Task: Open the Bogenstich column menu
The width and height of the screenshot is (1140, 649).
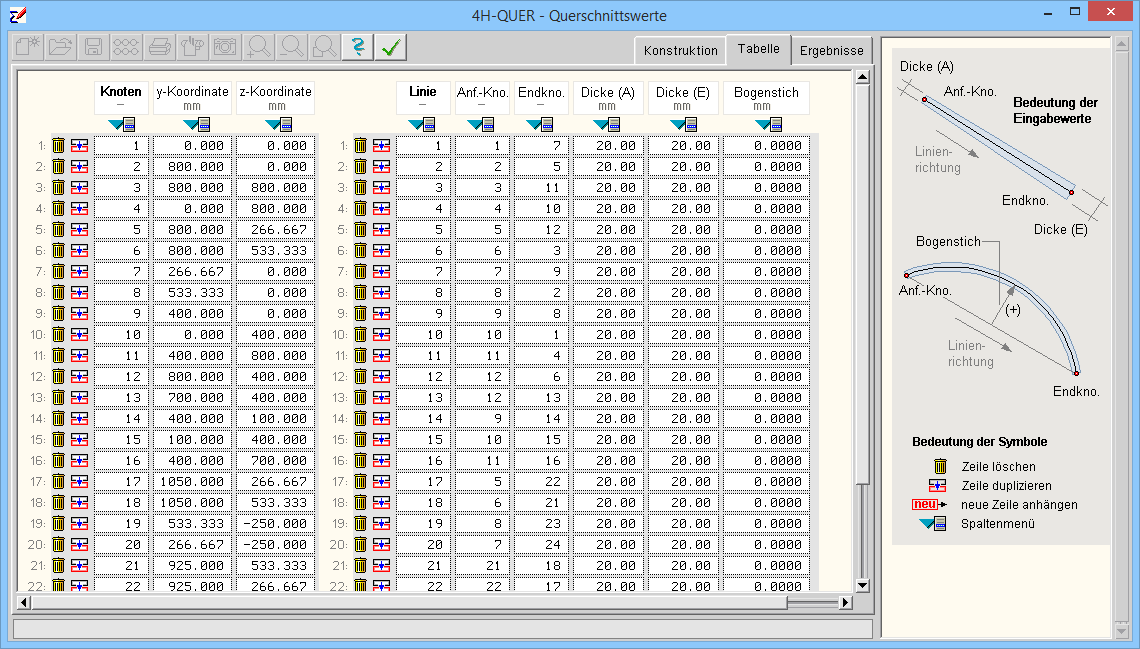Action: [767, 124]
